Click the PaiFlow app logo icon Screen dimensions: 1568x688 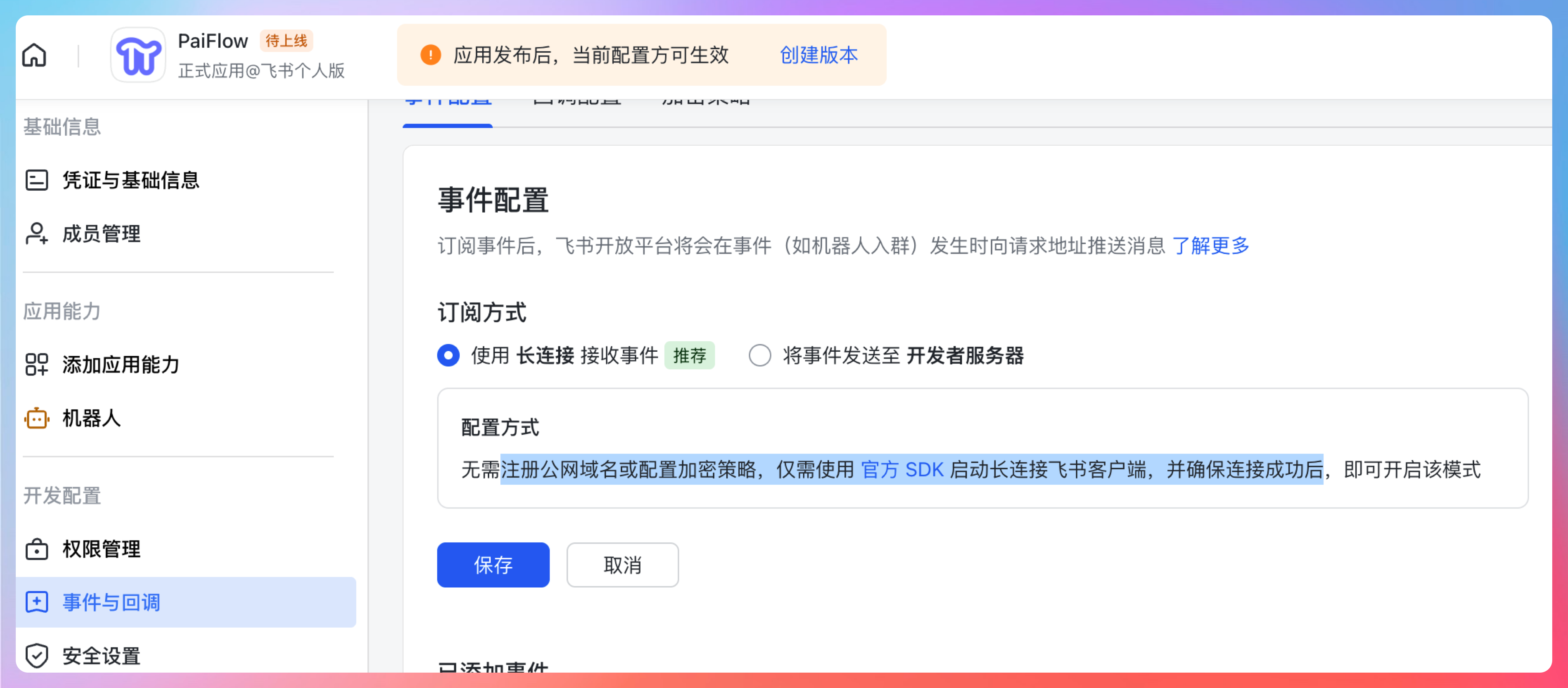pyautogui.click(x=138, y=55)
